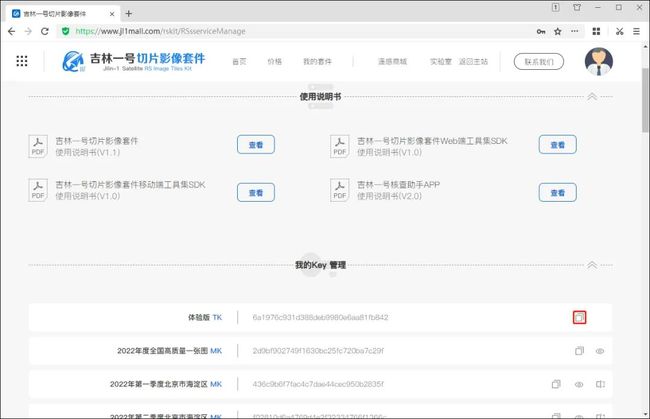Viewport: 650px width, 419px height.
Task: Go to 首页 in navigation
Action: [239, 61]
